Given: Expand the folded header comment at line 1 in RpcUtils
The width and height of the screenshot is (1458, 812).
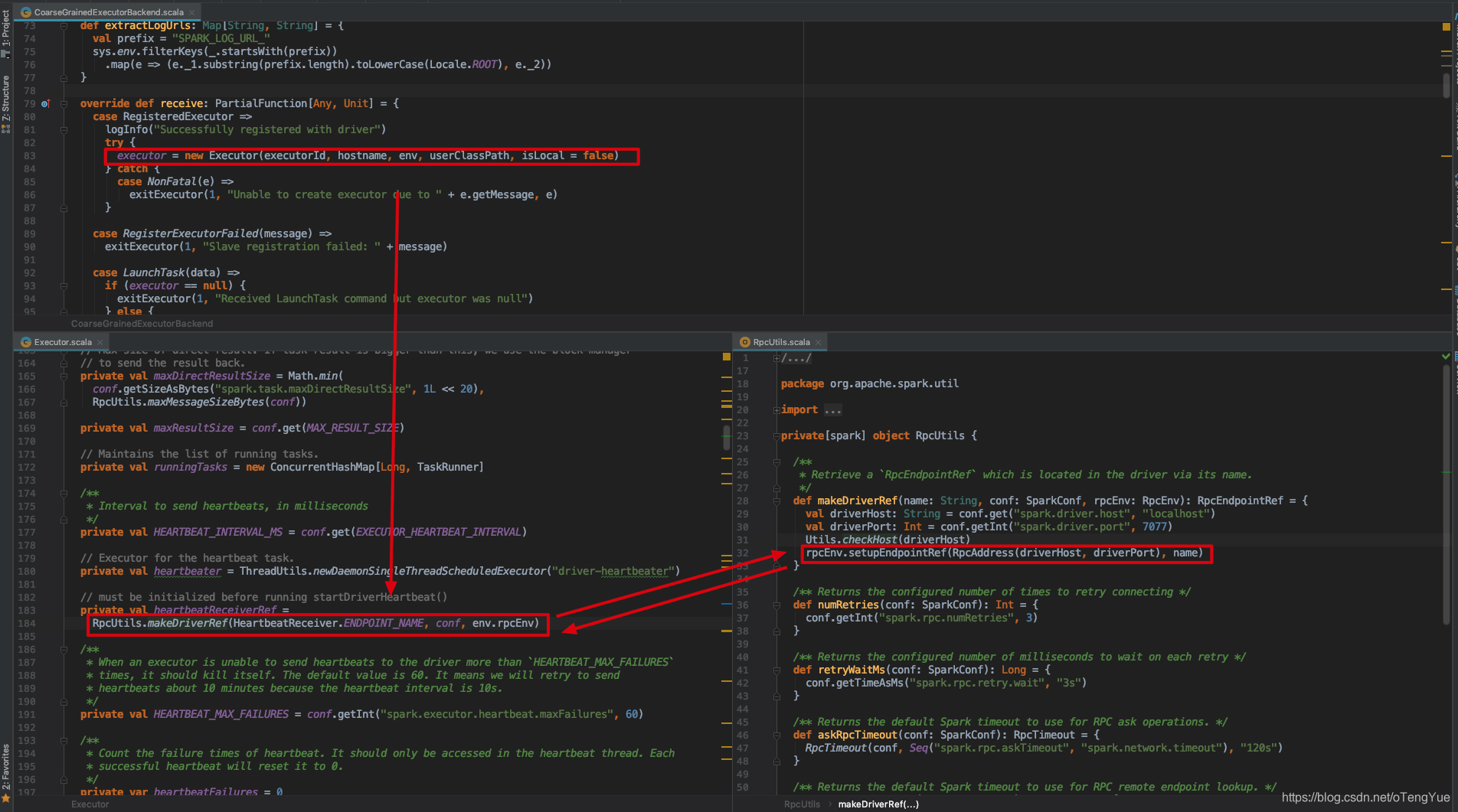Looking at the screenshot, I should [776, 358].
